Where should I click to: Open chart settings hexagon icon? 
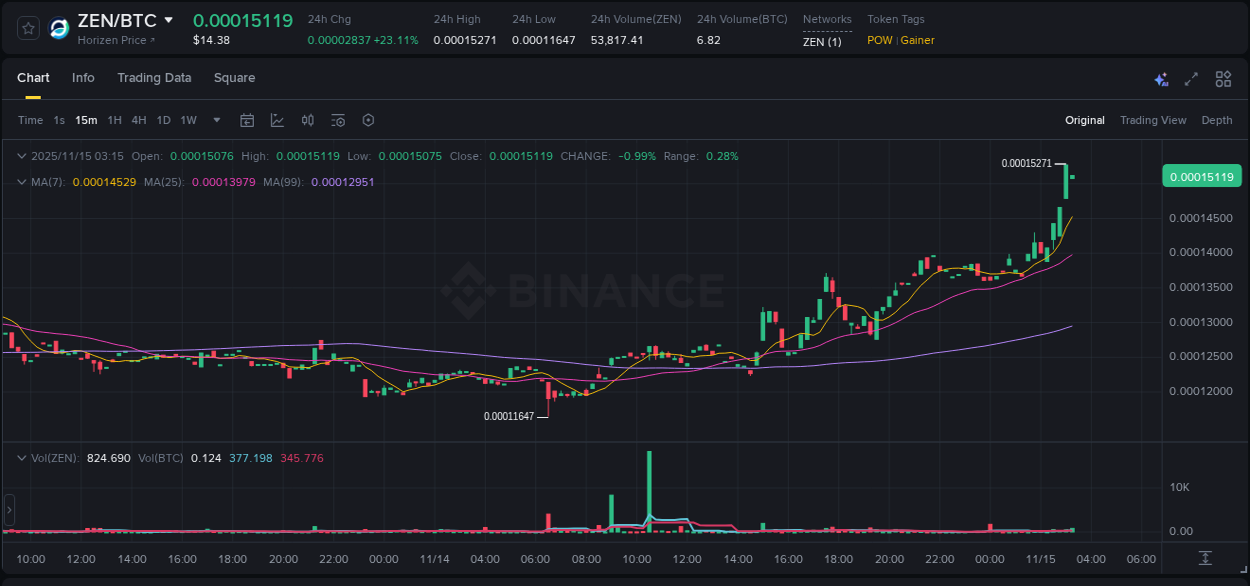coord(368,120)
